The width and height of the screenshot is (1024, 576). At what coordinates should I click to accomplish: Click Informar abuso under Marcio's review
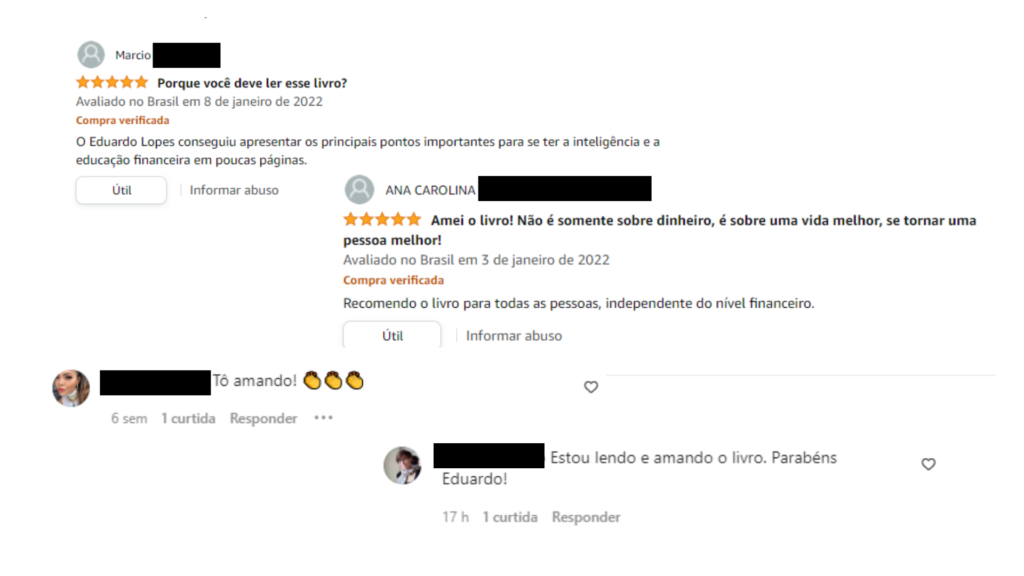(x=234, y=190)
